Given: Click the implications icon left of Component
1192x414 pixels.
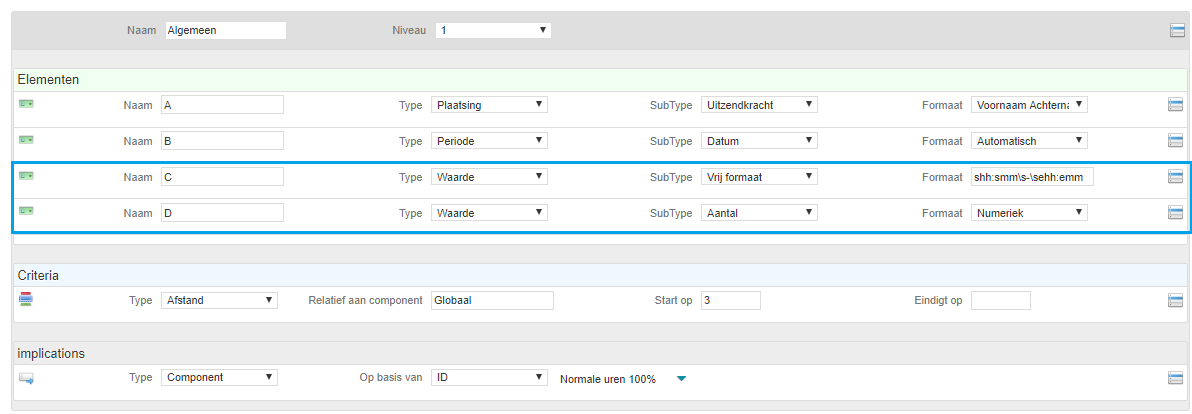Looking at the screenshot, I should 26,377.
